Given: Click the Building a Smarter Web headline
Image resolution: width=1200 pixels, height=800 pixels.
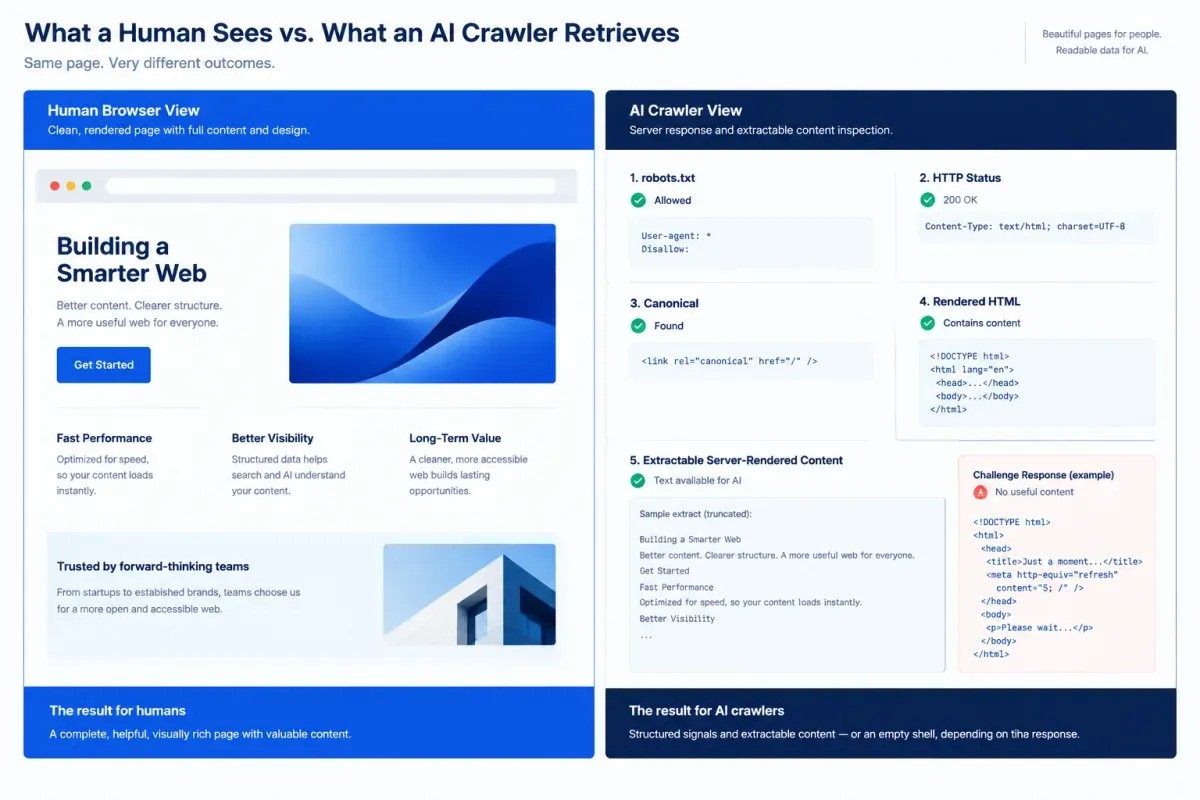Looking at the screenshot, I should click(131, 260).
